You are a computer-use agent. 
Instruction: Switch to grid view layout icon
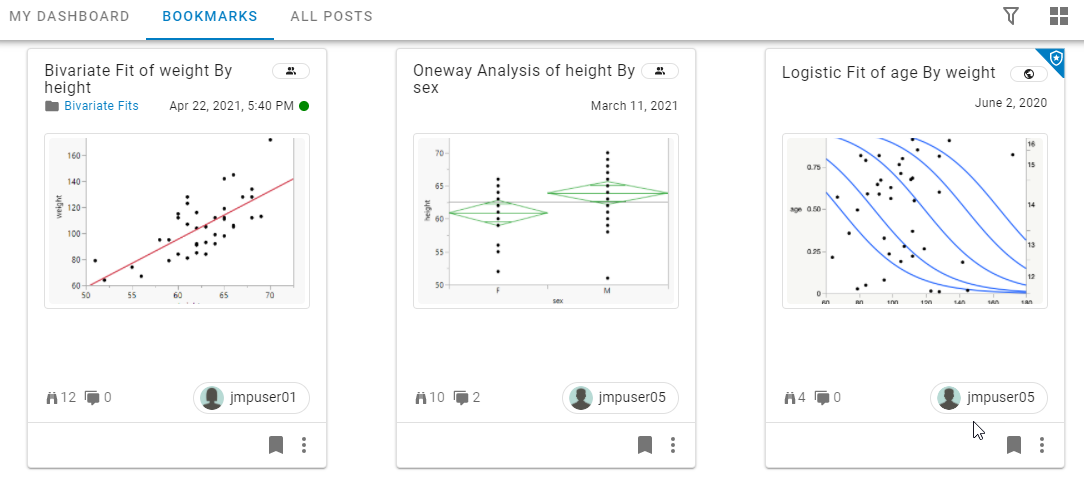tap(1059, 16)
